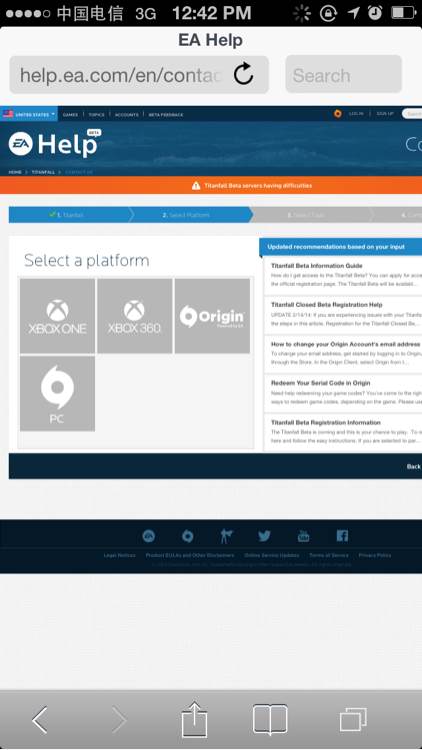
Task: Open Safari share sheet icon
Action: pos(194,719)
